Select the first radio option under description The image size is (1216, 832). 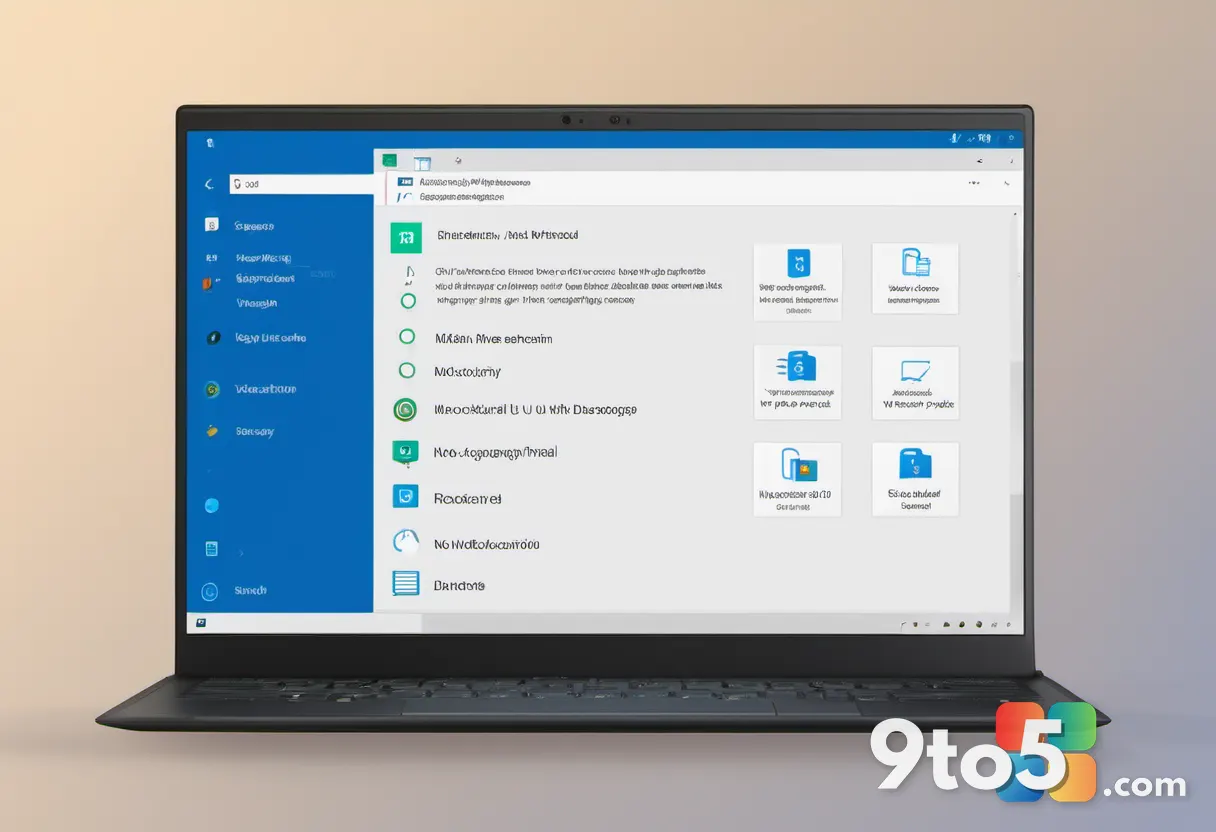tap(407, 300)
